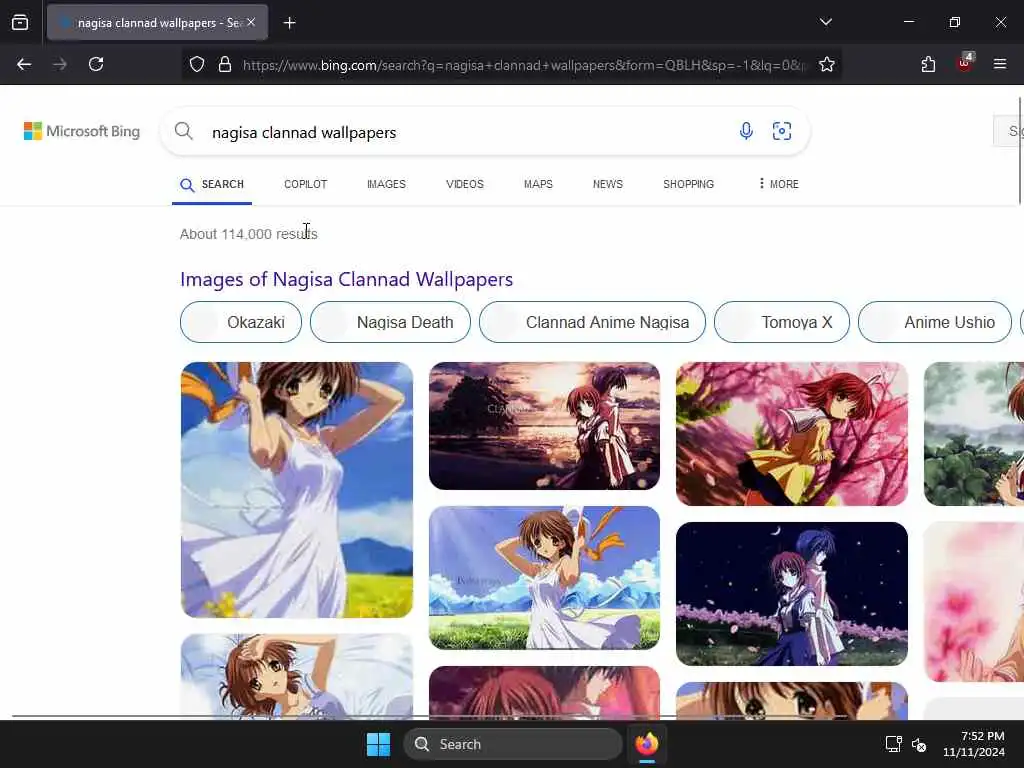The width and height of the screenshot is (1024, 768).
Task: Click the browser back arrow
Action: click(24, 64)
